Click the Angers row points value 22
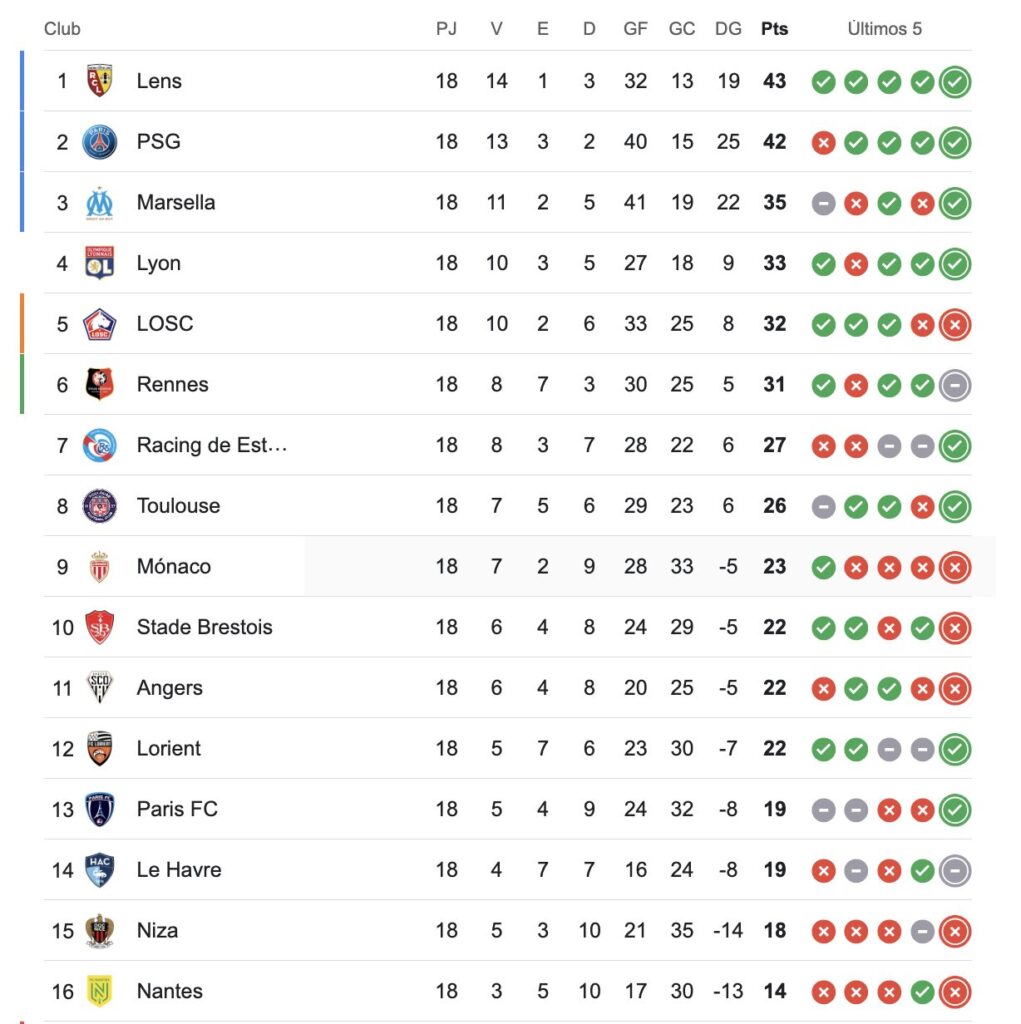Image resolution: width=1021 pixels, height=1024 pixels. [774, 688]
